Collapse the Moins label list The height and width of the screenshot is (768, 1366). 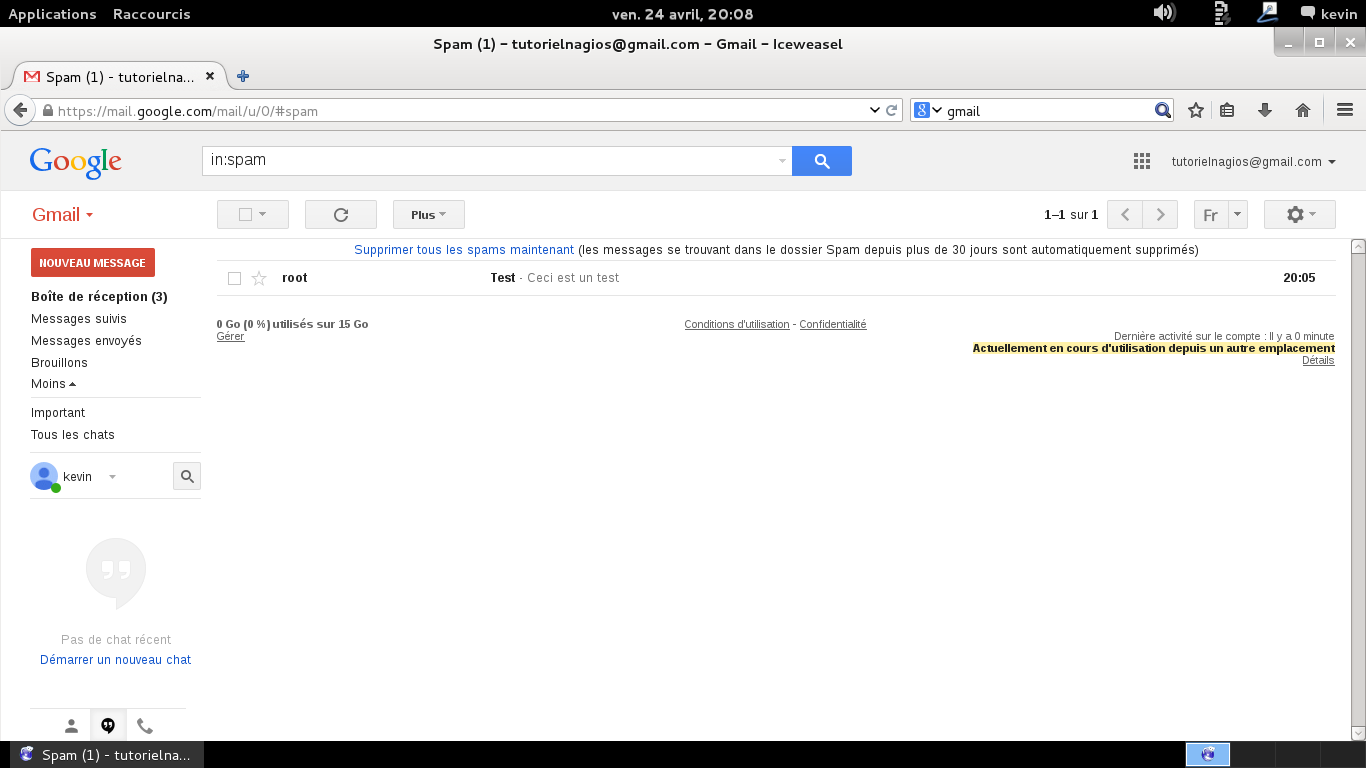pos(53,384)
